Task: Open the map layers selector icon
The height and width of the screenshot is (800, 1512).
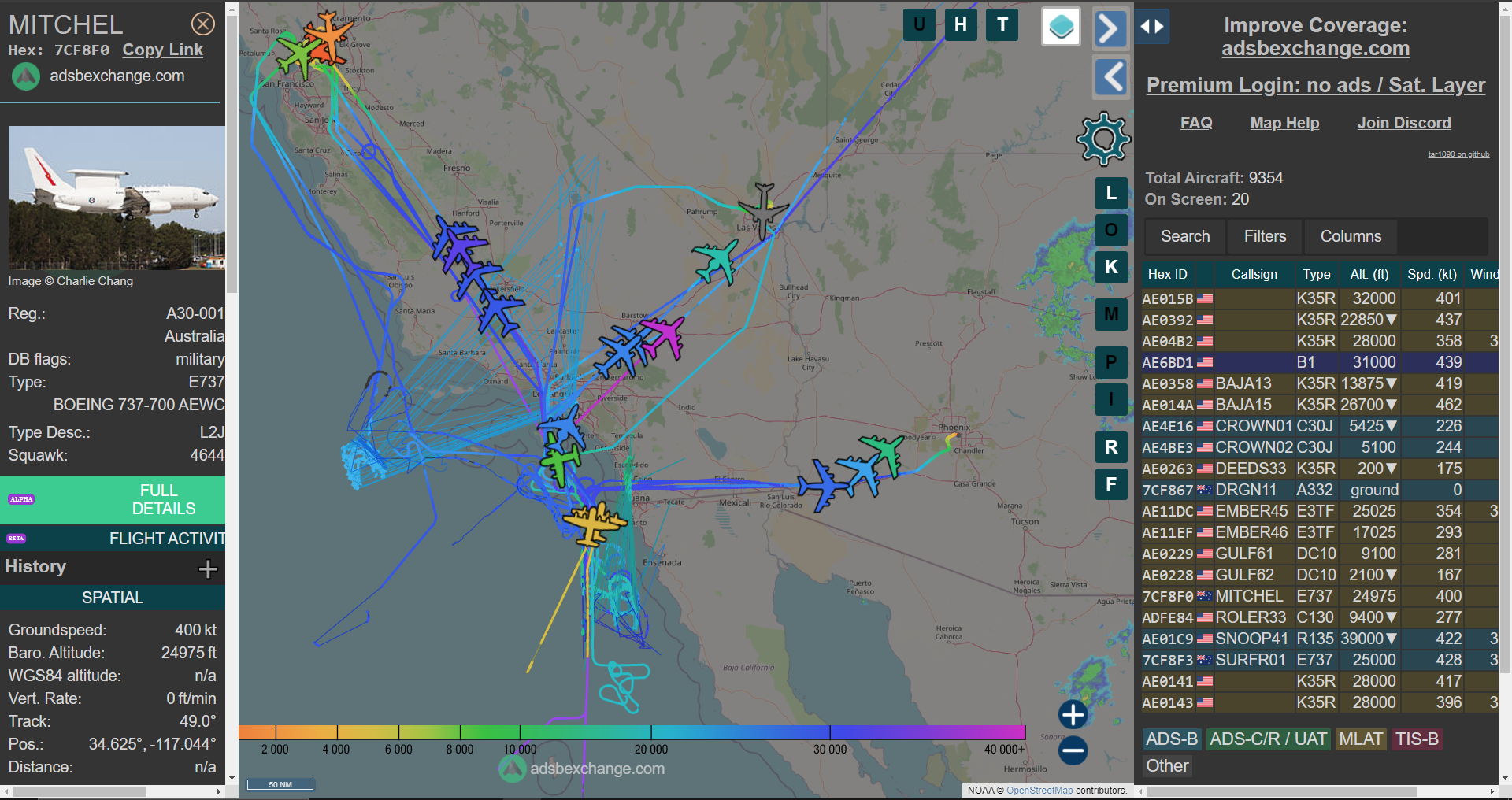Action: click(x=1061, y=27)
